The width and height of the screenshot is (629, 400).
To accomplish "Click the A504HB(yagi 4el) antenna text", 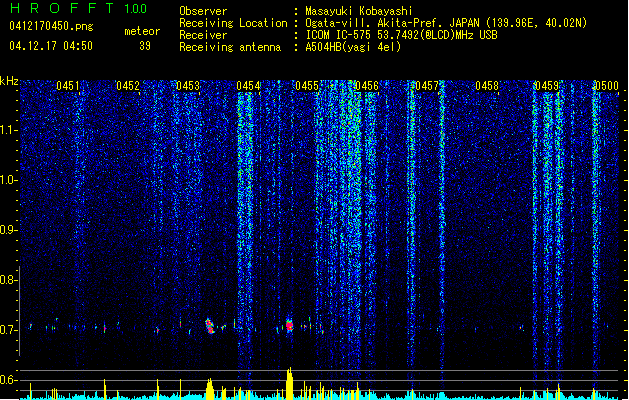I will click(x=353, y=47).
